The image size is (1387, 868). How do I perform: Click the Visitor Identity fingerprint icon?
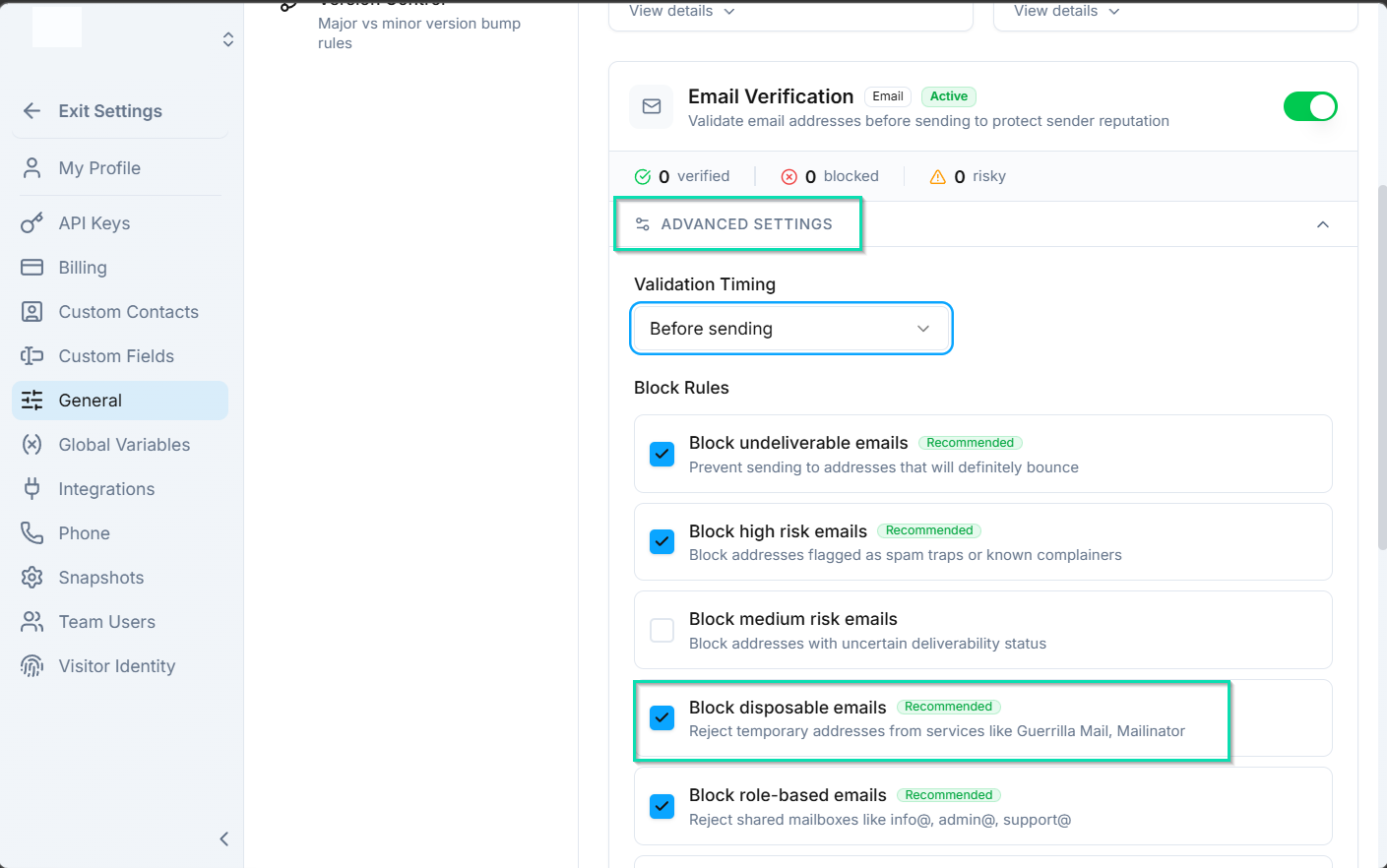pos(32,666)
